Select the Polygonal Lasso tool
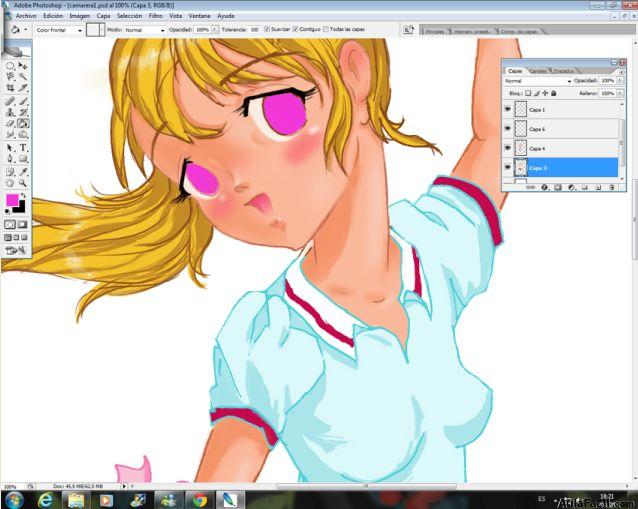Image resolution: width=638 pixels, height=509 pixels. point(10,76)
